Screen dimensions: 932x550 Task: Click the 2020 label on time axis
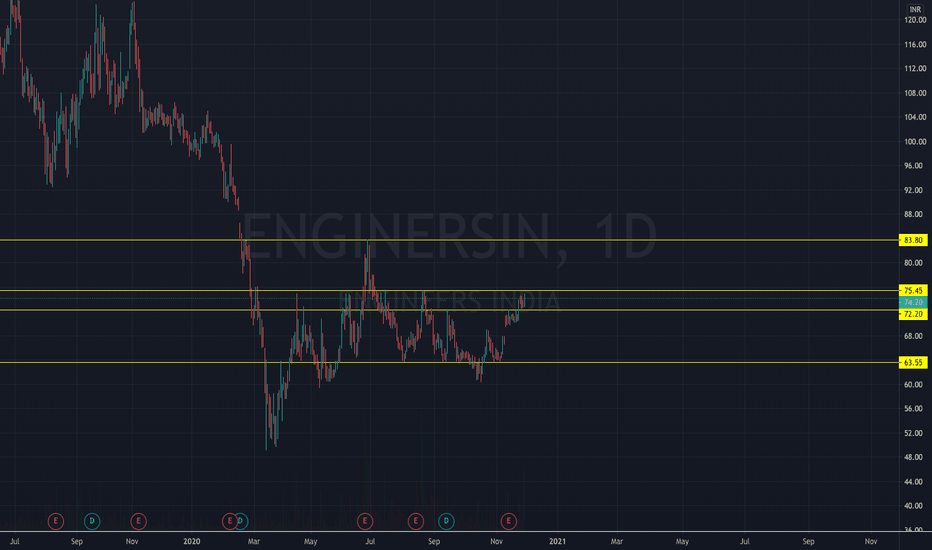191,541
